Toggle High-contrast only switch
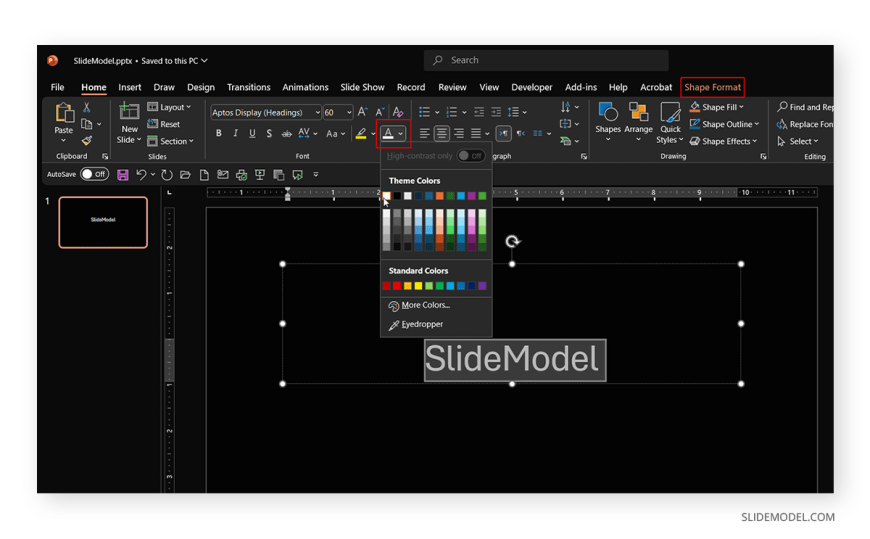The image size is (870, 539). [x=471, y=156]
